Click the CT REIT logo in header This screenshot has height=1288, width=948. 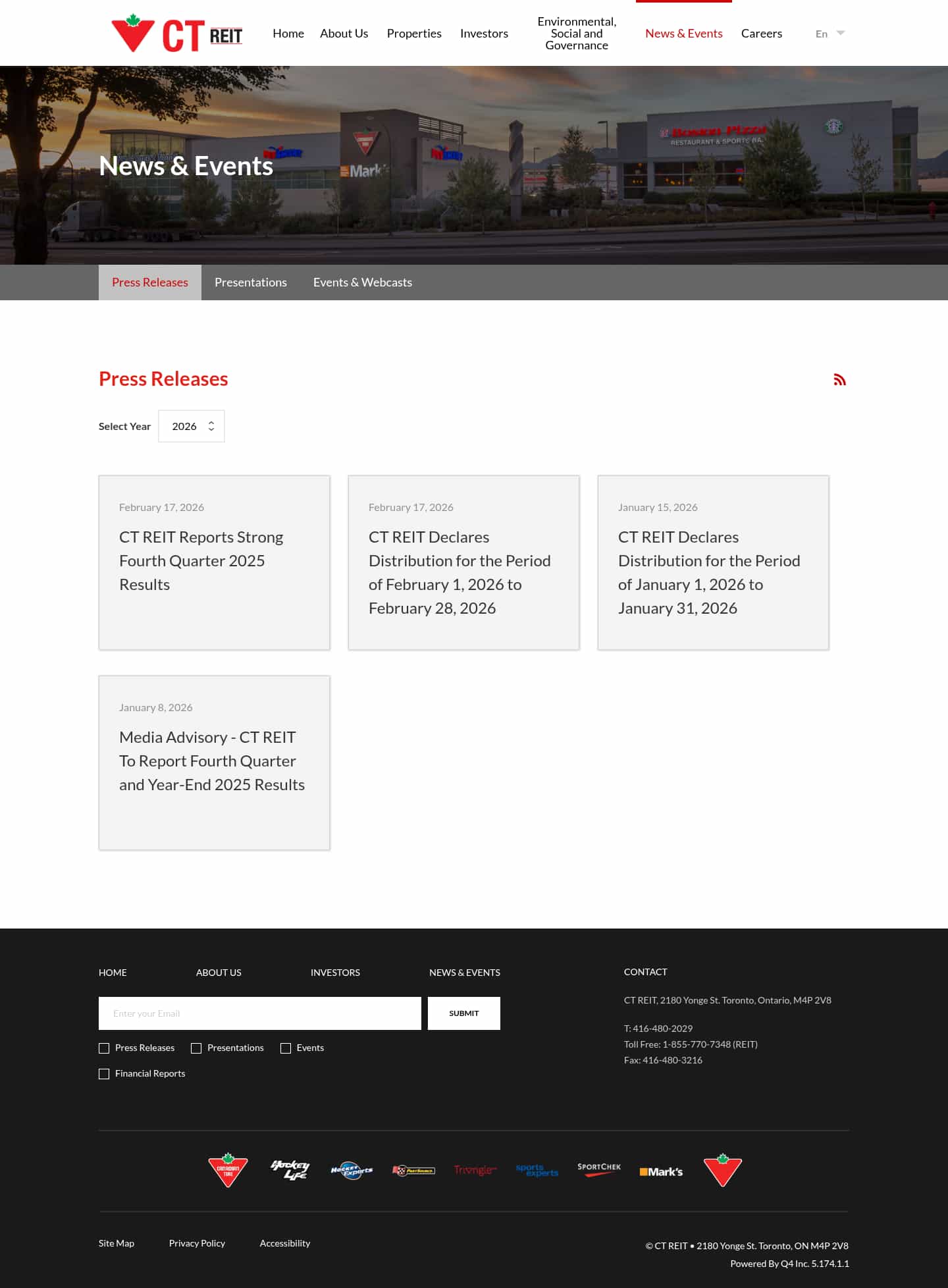(176, 34)
